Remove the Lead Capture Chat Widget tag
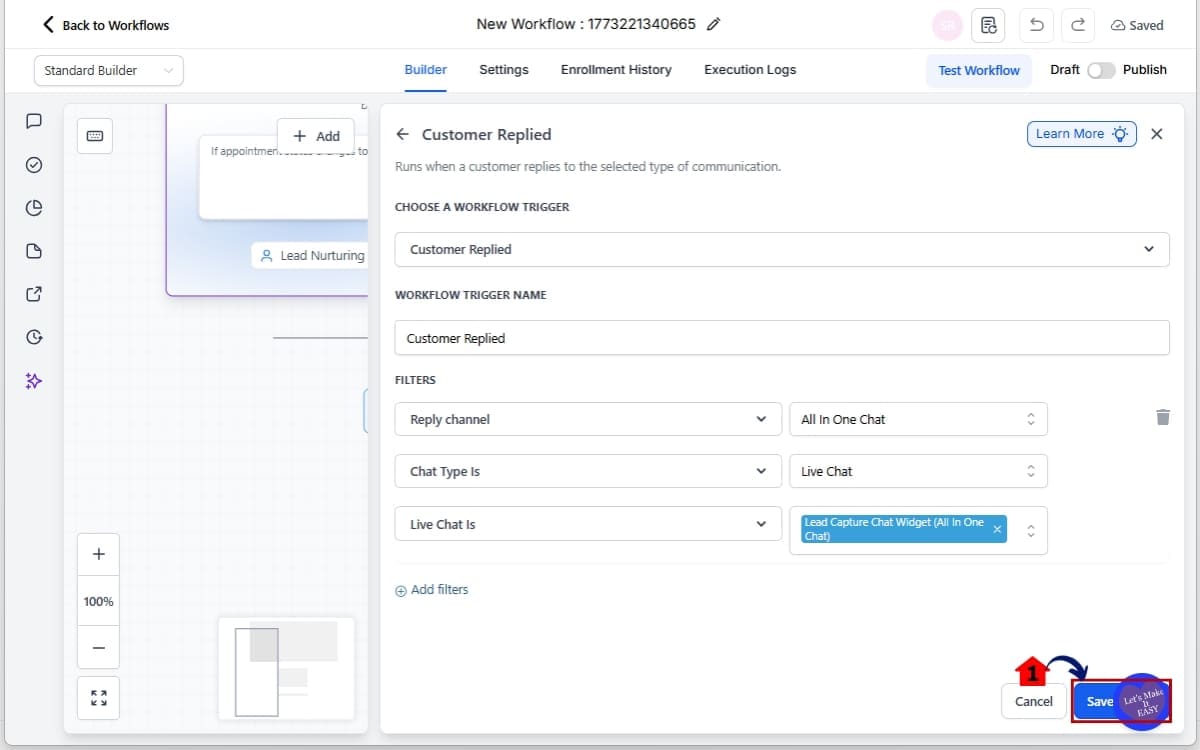 click(997, 530)
